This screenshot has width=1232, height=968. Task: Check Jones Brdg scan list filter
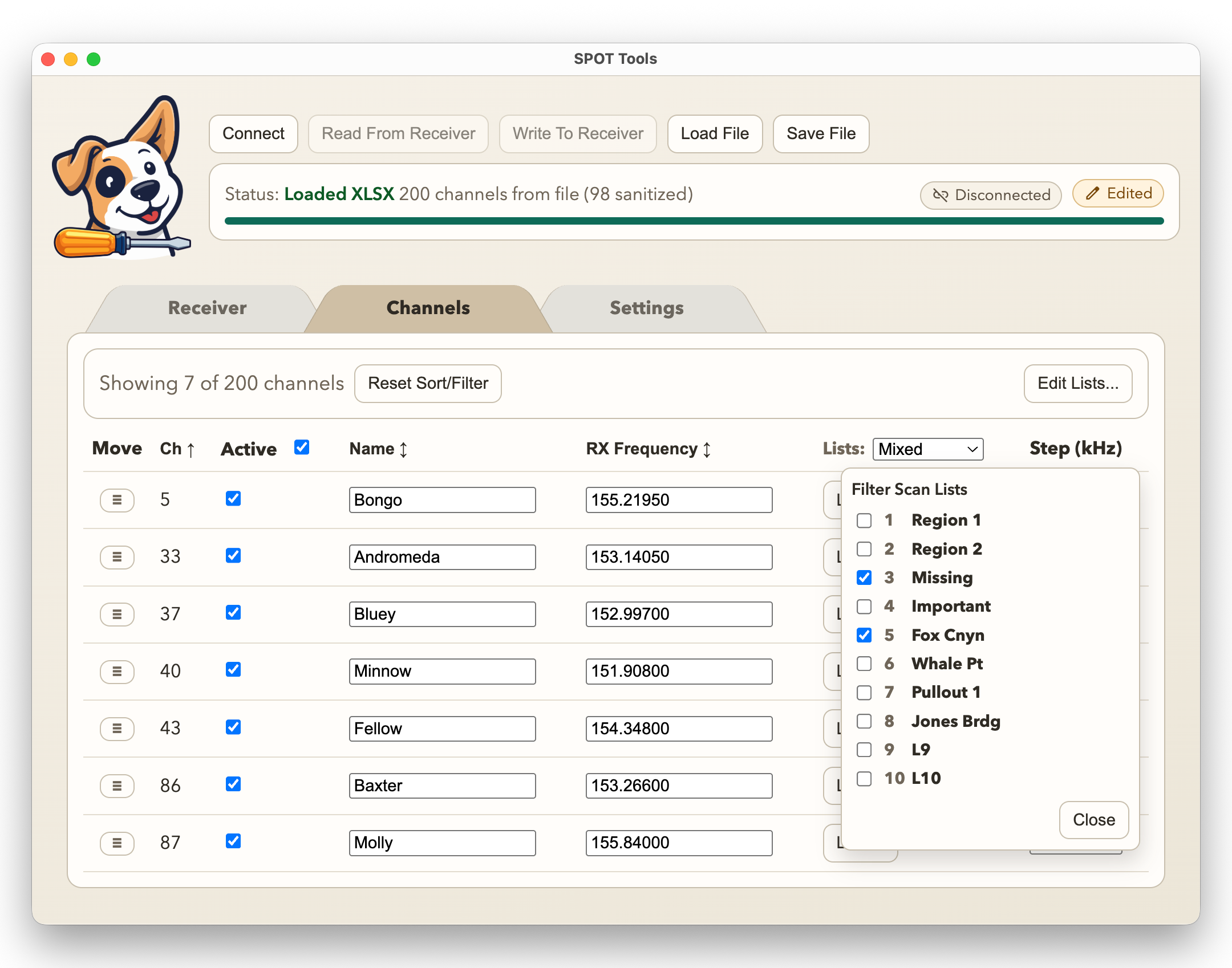(x=864, y=721)
